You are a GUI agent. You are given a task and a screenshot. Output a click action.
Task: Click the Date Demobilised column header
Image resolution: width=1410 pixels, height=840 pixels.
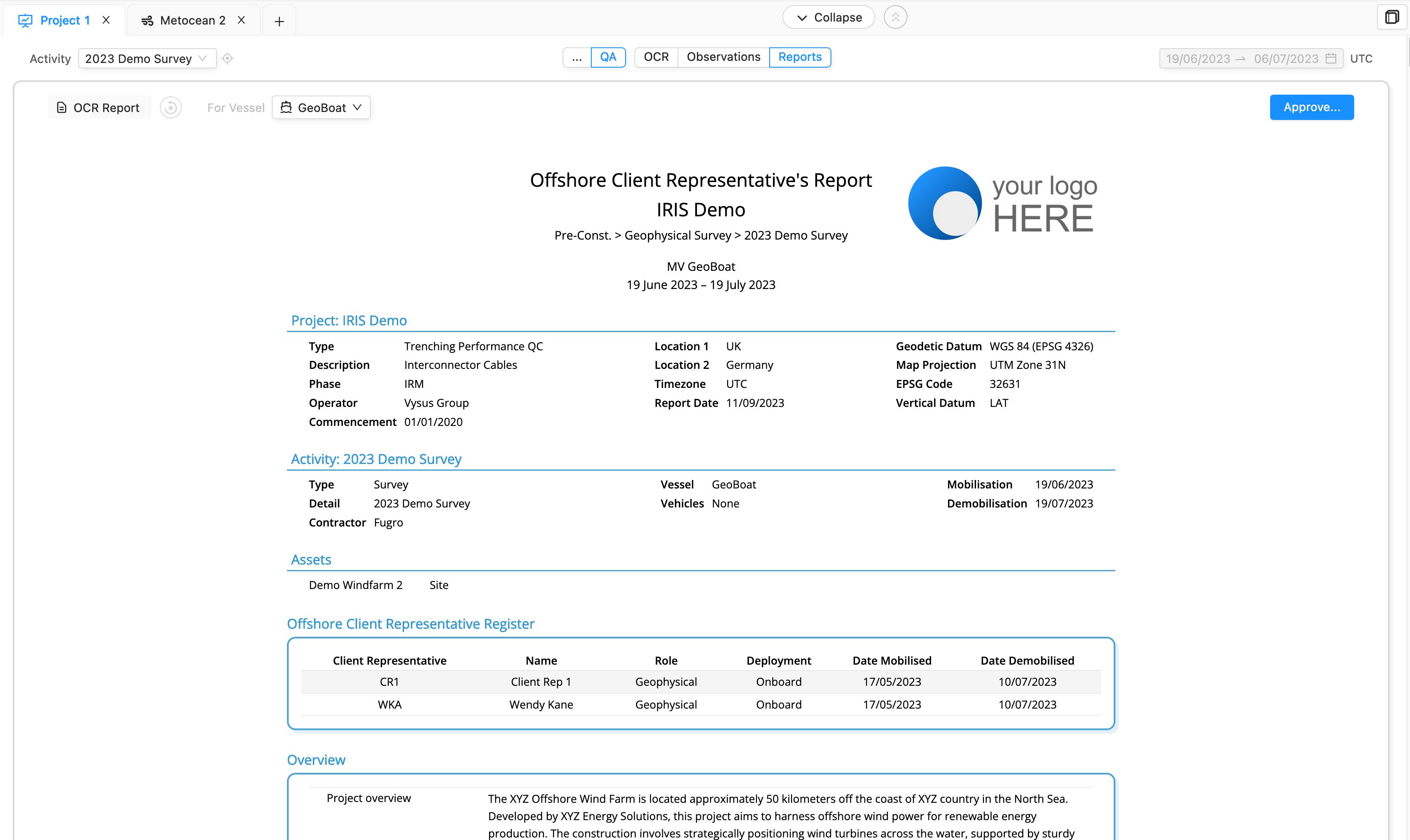point(1027,660)
